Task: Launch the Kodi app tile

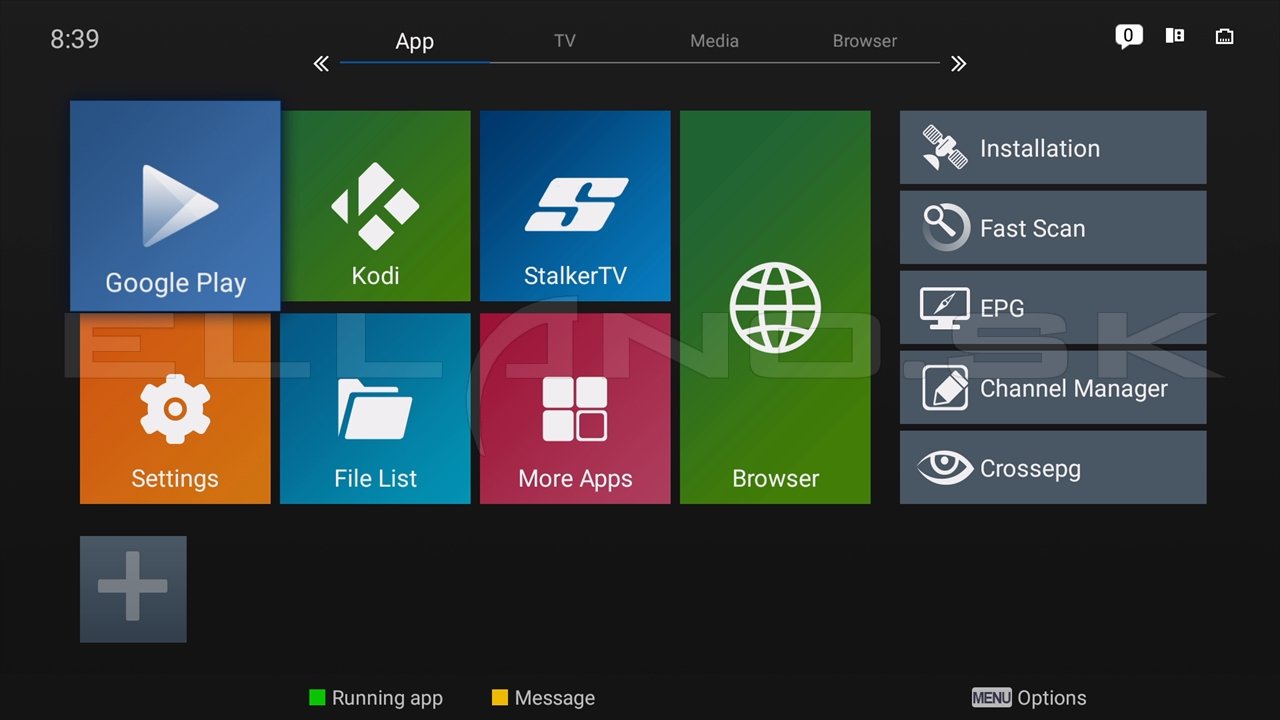Action: pyautogui.click(x=375, y=206)
